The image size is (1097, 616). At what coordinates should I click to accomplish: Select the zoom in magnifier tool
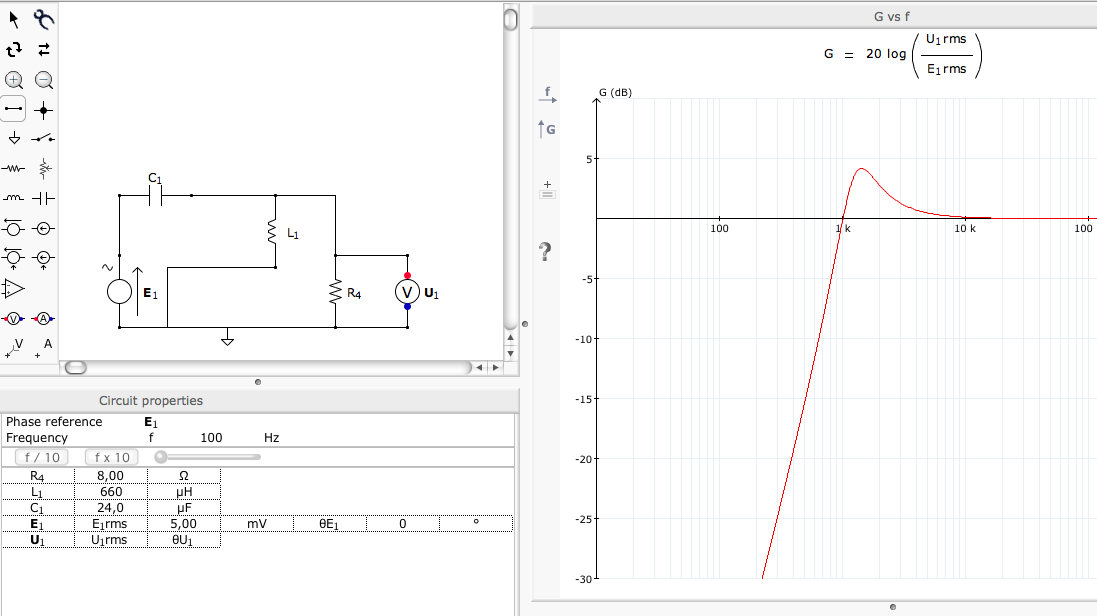click(14, 80)
